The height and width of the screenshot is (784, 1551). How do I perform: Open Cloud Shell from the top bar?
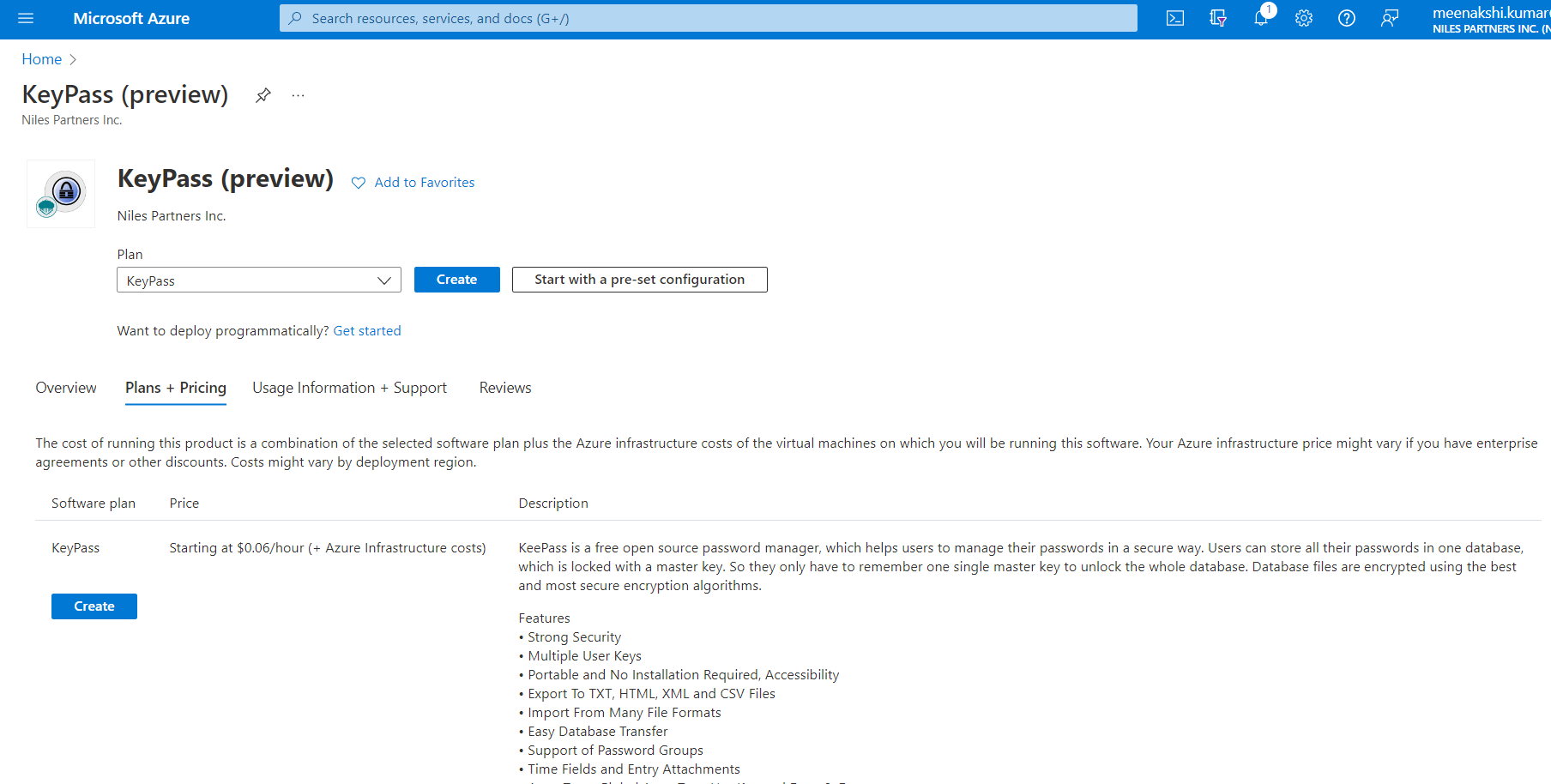(x=1175, y=18)
